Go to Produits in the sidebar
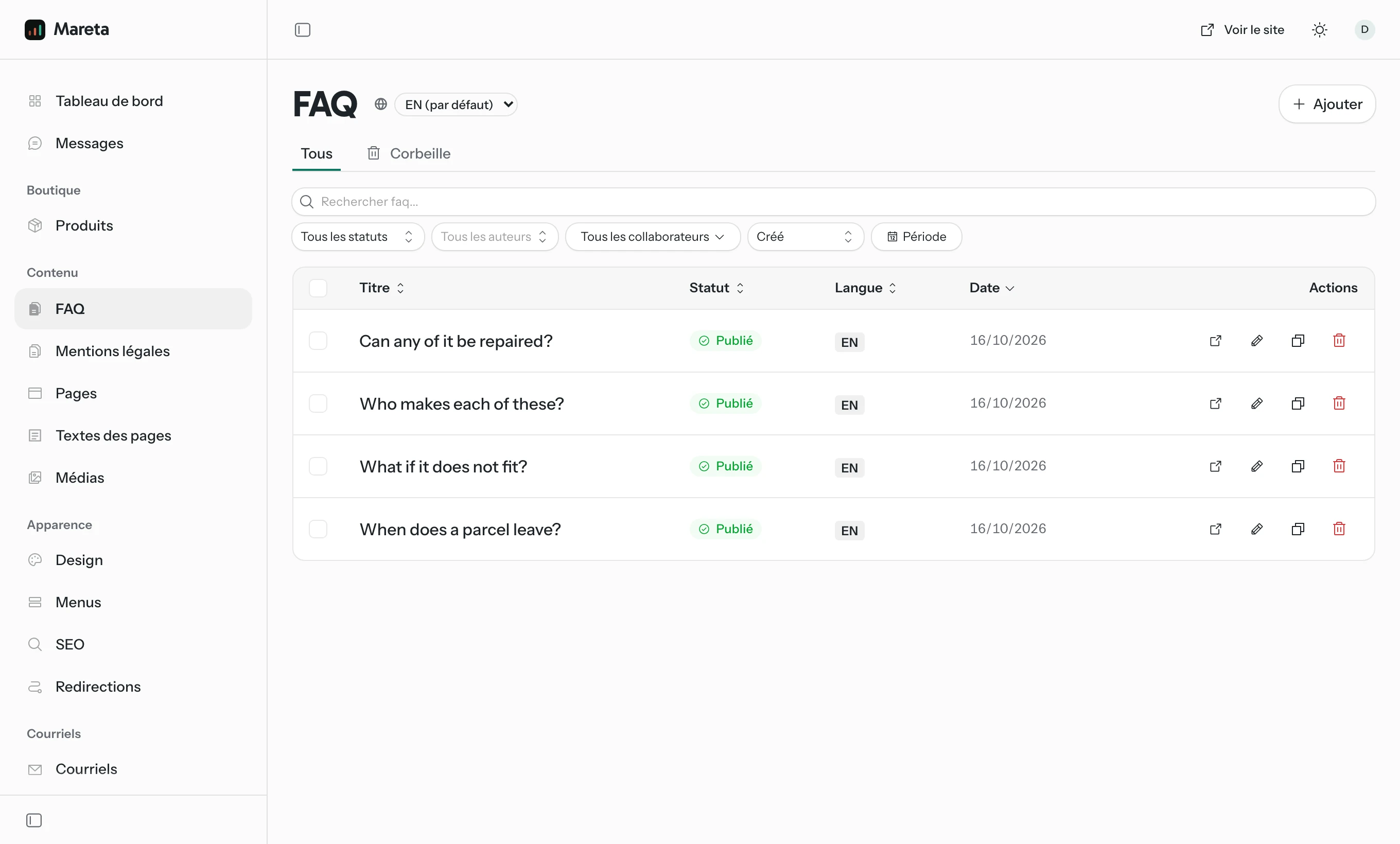 (133, 225)
